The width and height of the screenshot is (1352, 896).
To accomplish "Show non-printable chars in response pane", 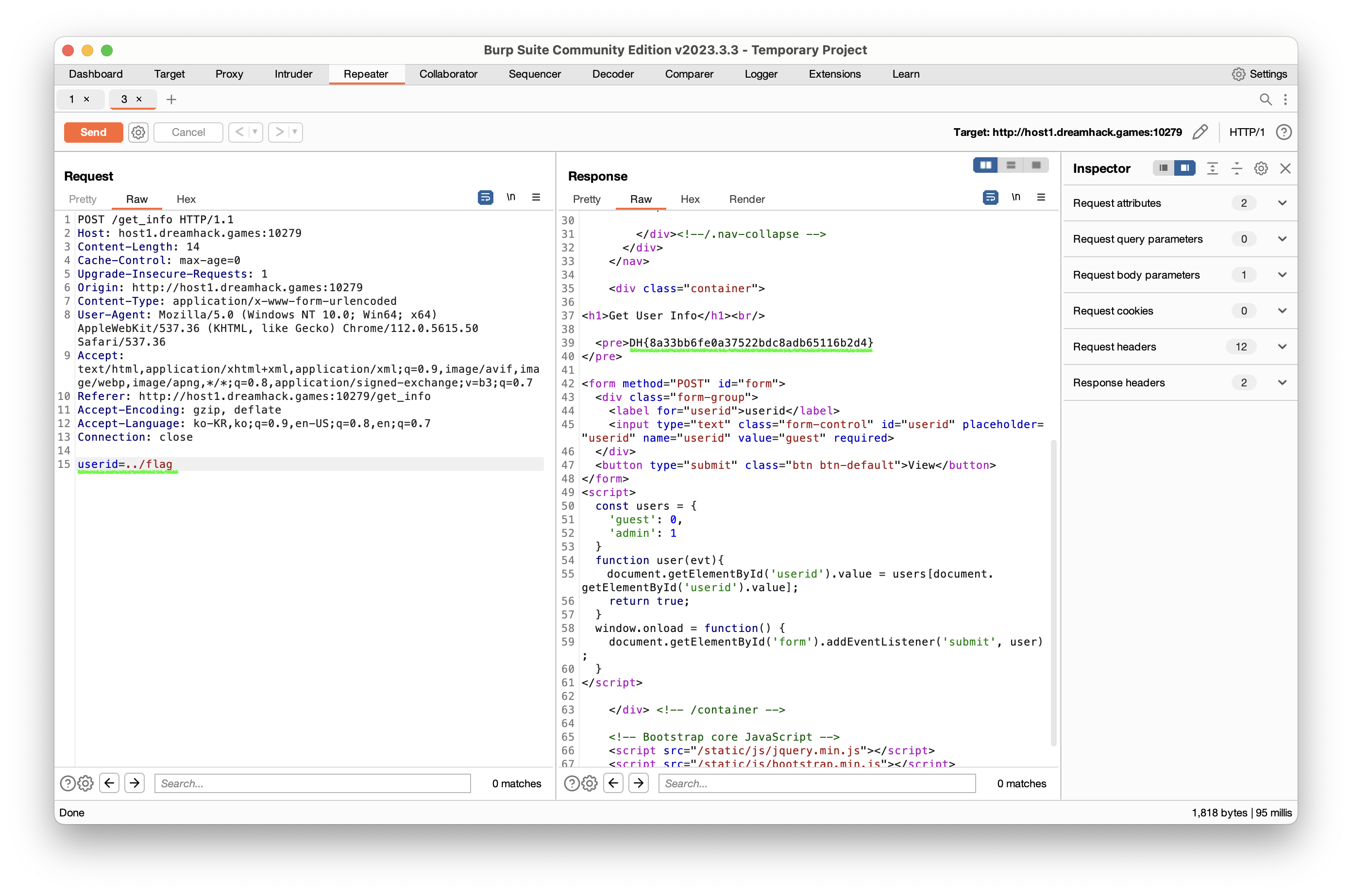I will 1015,197.
